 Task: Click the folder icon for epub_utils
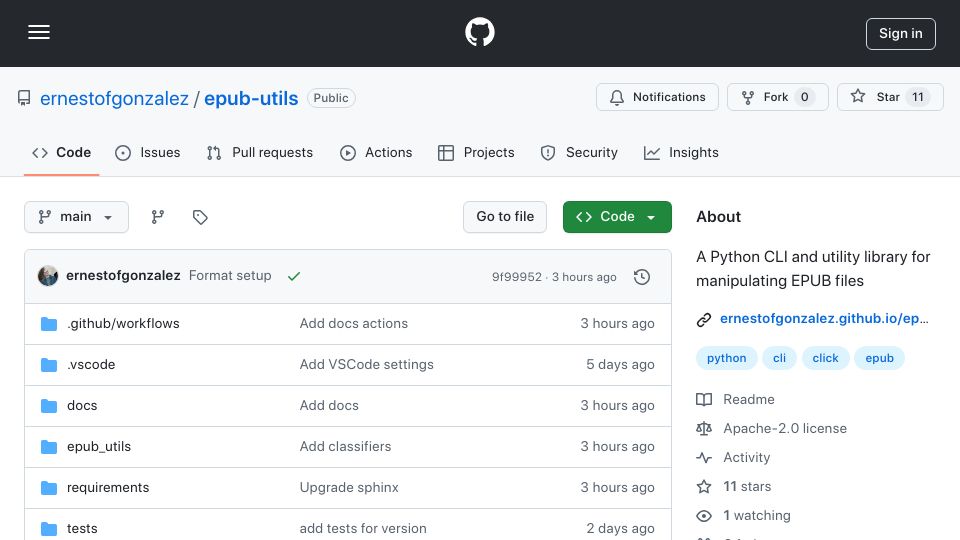(49, 447)
